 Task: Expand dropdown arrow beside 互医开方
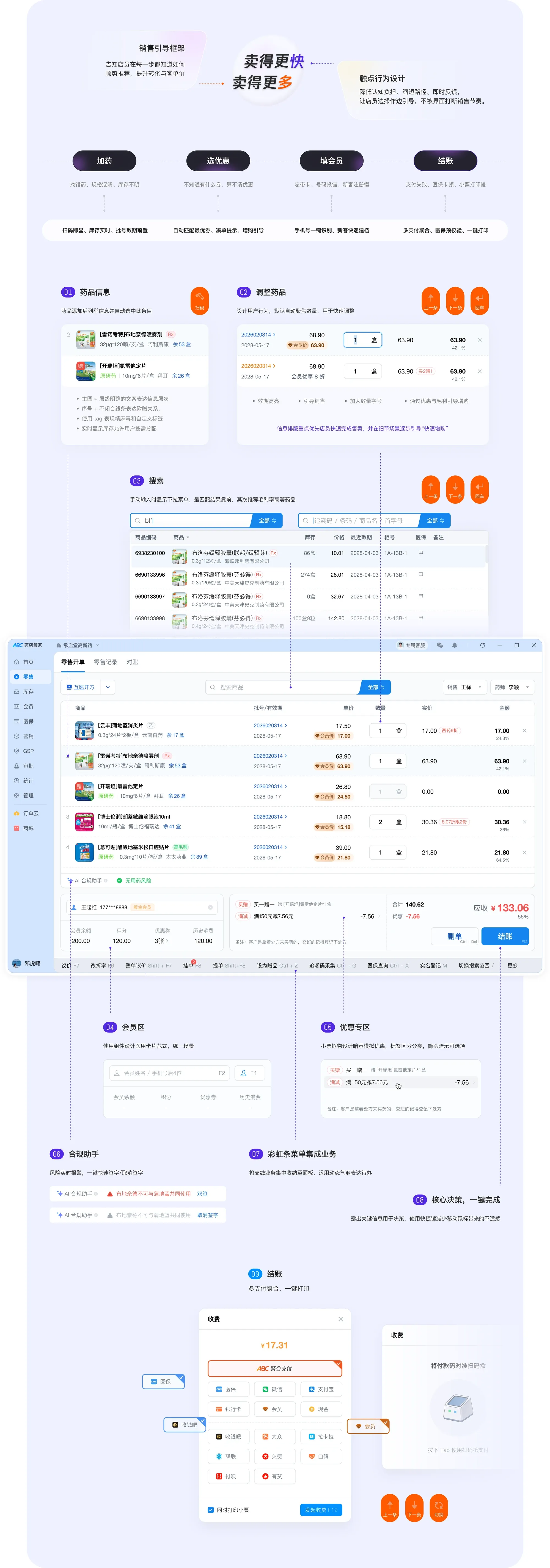[108, 687]
